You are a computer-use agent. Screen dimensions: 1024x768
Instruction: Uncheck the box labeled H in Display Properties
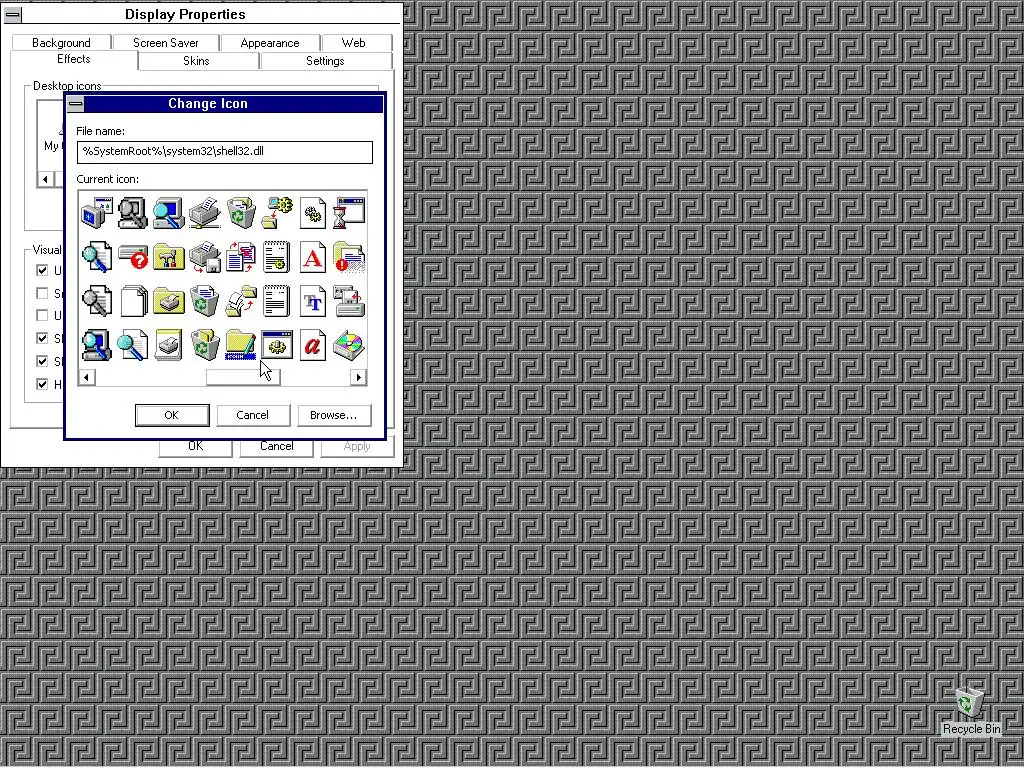pyautogui.click(x=42, y=384)
